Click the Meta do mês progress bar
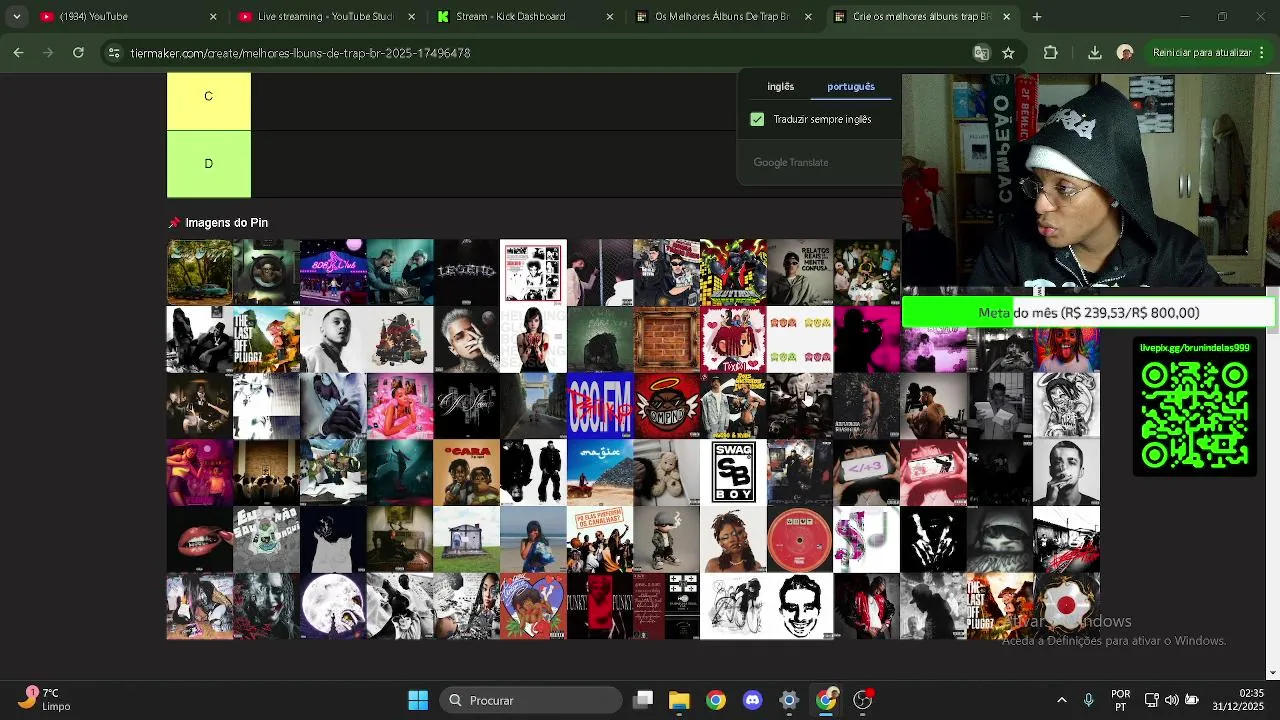 click(x=1088, y=313)
